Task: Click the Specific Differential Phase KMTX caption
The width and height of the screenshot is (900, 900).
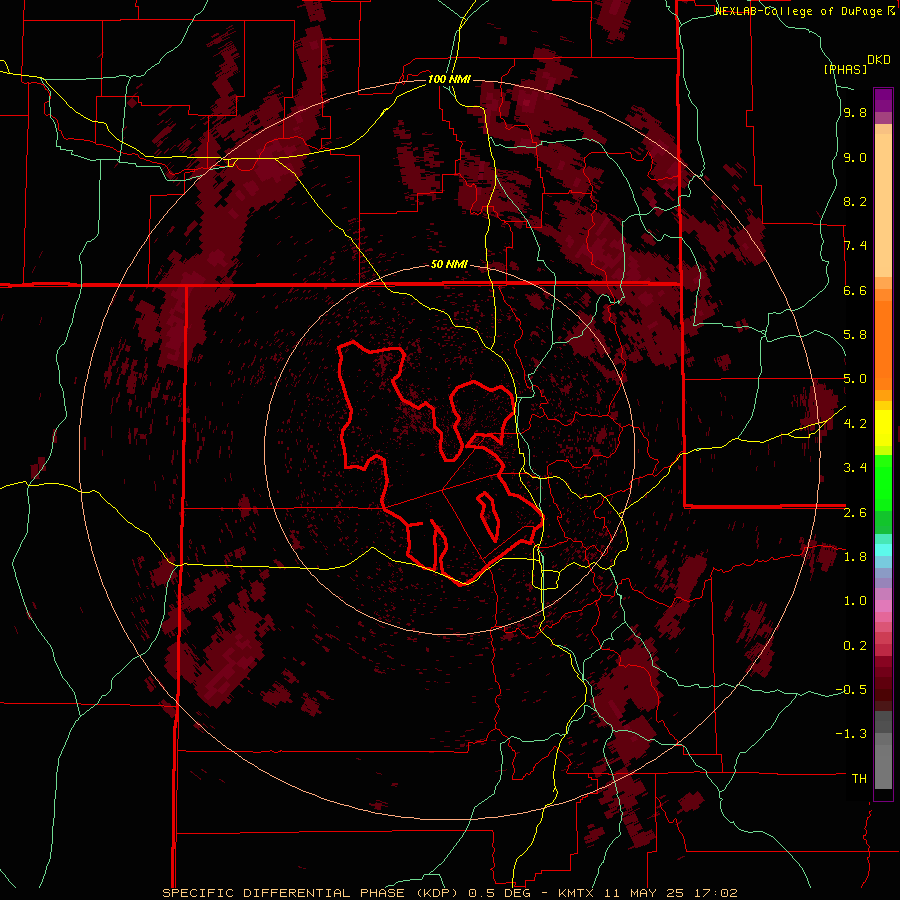Action: [x=449, y=893]
